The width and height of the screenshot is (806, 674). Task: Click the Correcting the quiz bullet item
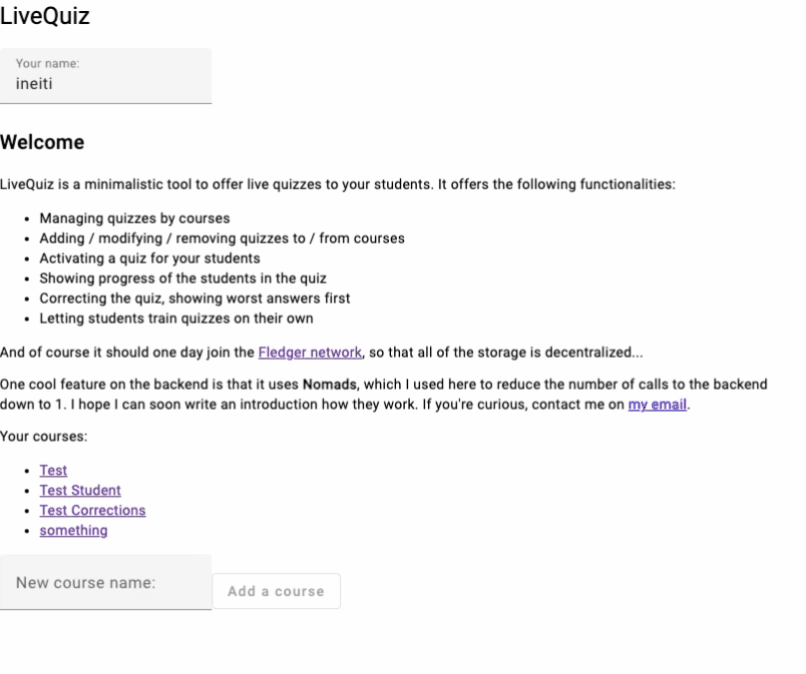[194, 298]
